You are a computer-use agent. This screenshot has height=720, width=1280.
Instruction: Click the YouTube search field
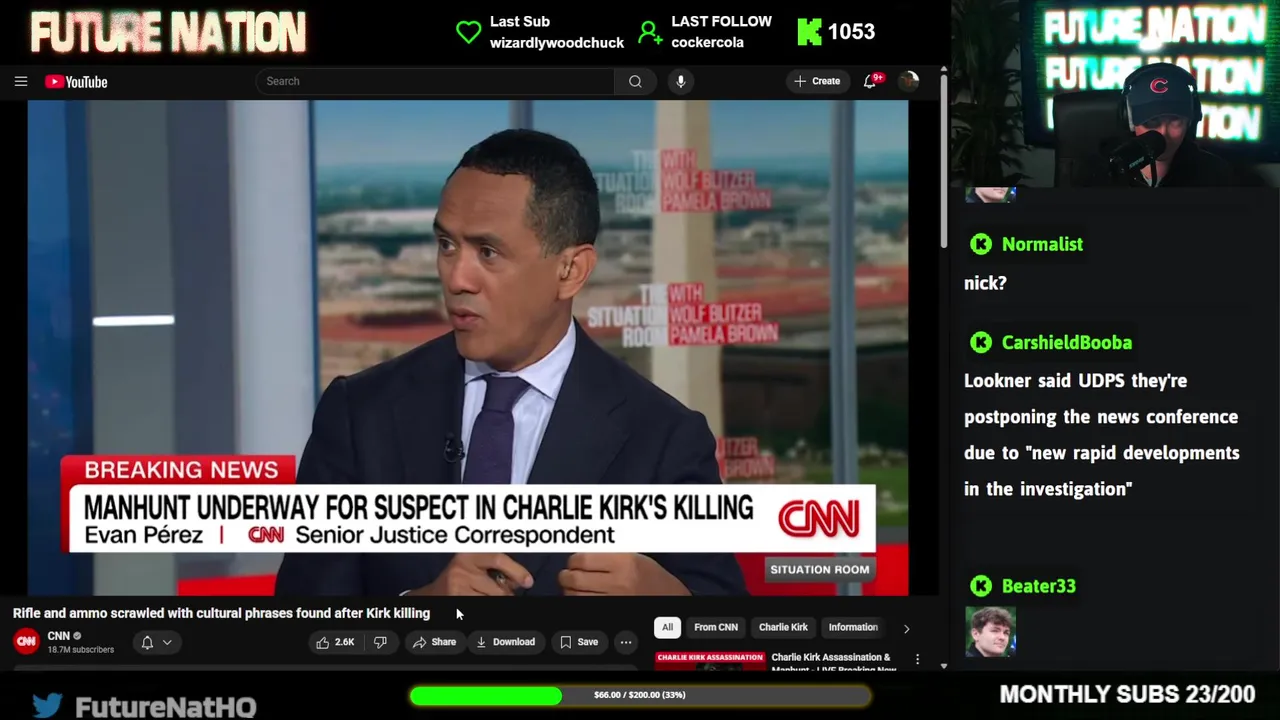(435, 81)
